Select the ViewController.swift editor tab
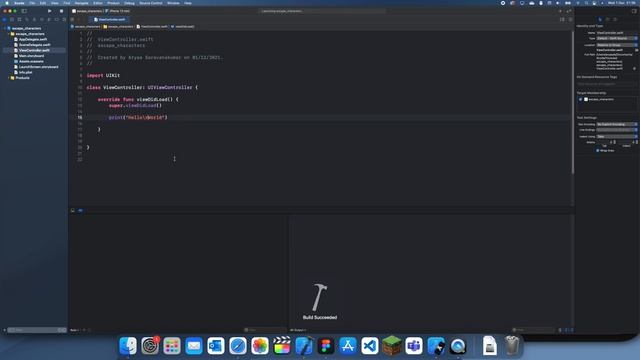 click(x=109, y=19)
